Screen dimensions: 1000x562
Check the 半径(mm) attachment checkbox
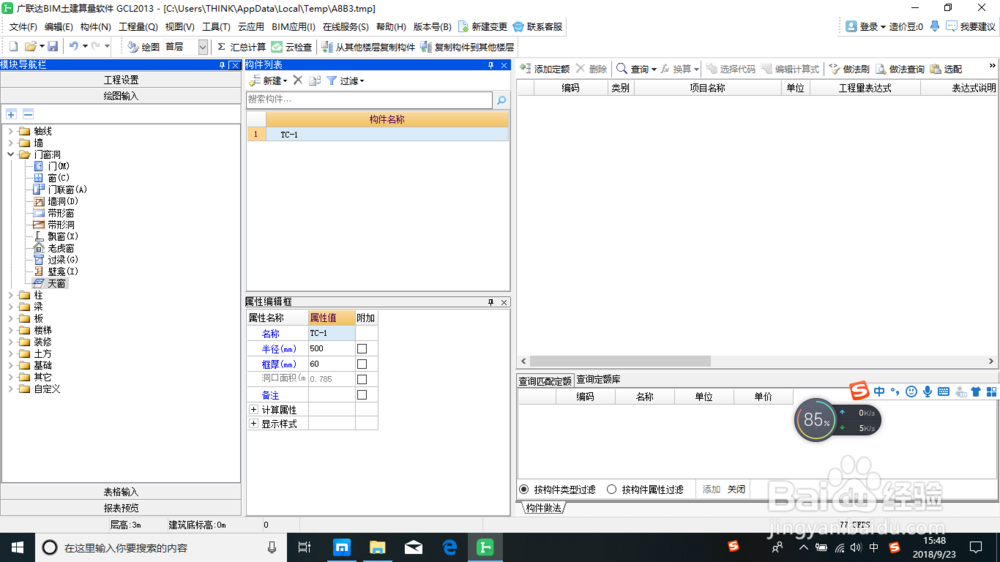362,349
